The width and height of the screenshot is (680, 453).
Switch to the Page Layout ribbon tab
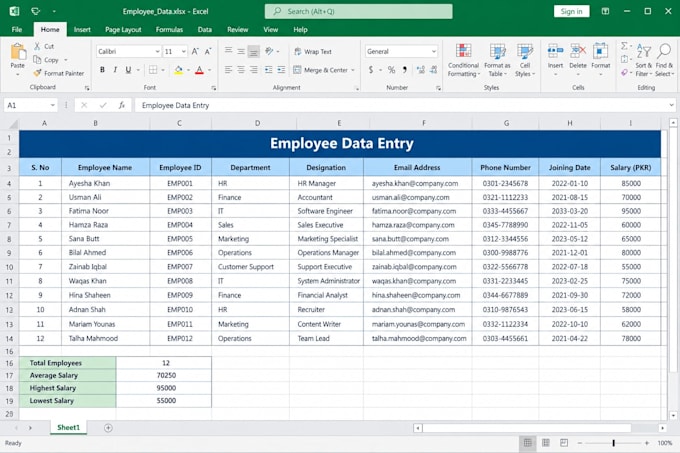click(123, 29)
